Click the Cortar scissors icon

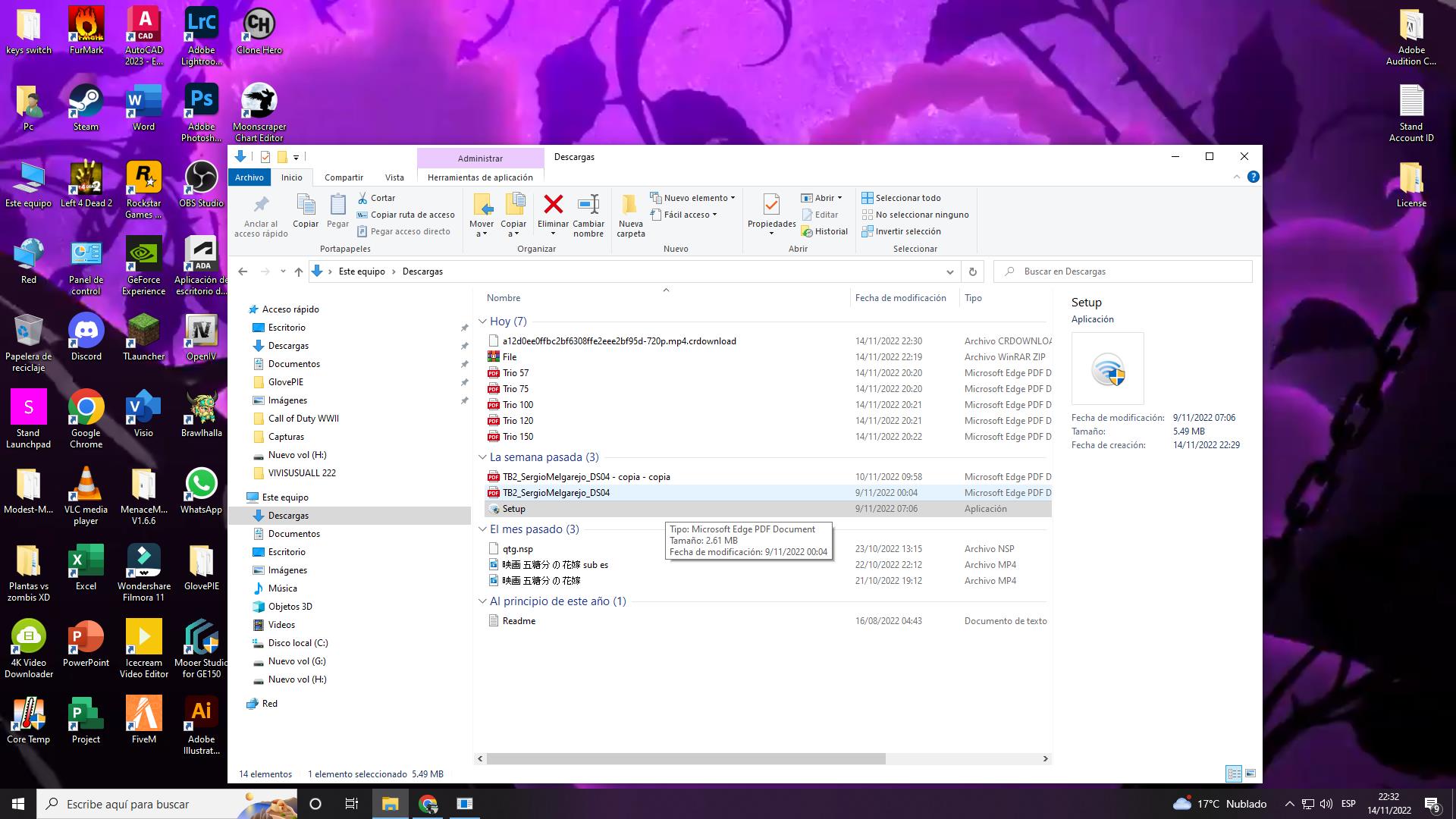coord(362,198)
